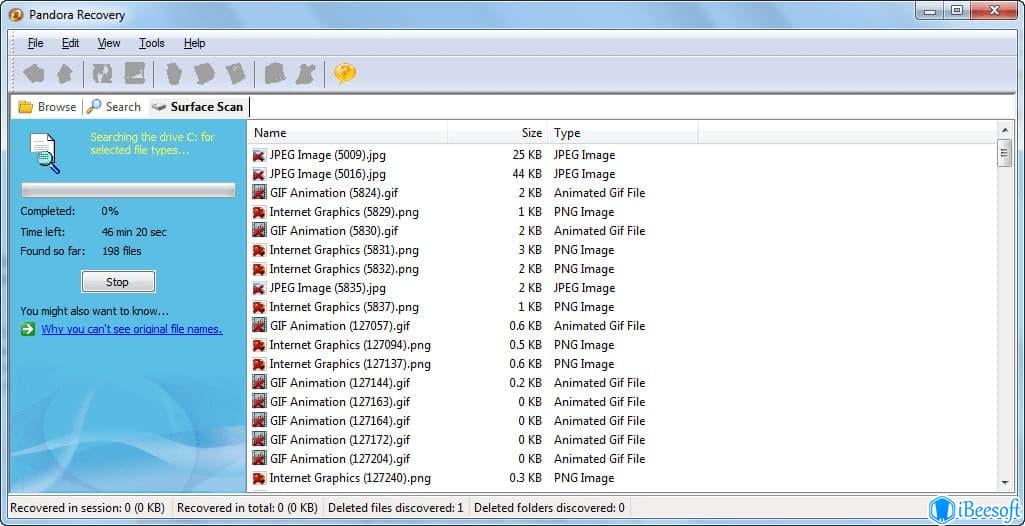Viewport: 1025px width, 526px height.
Task: Click the vertical scrollbar thumb of file list
Action: pyautogui.click(x=1005, y=154)
